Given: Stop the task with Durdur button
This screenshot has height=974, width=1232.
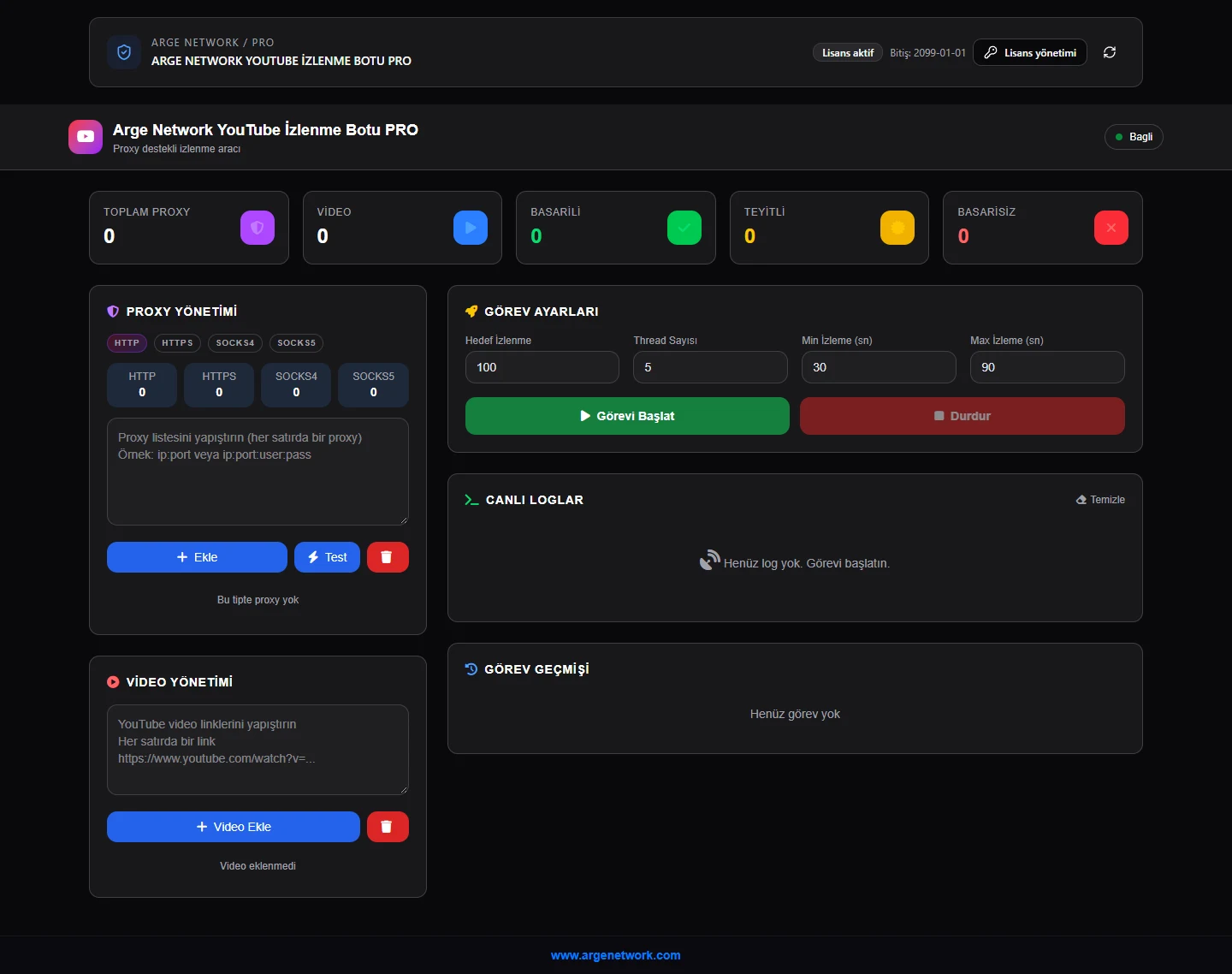Looking at the screenshot, I should [x=962, y=416].
